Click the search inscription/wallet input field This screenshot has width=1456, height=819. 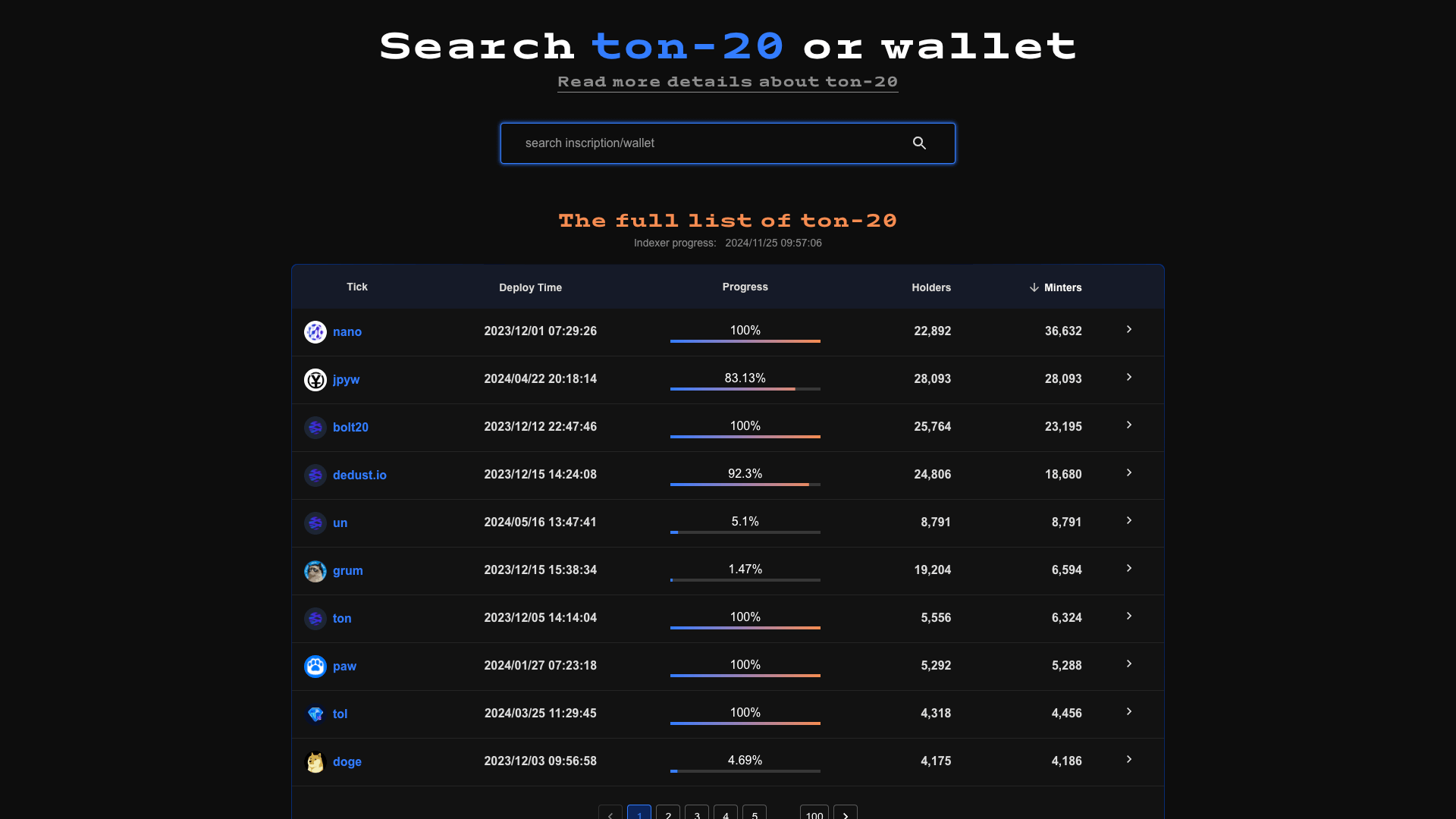coord(728,143)
